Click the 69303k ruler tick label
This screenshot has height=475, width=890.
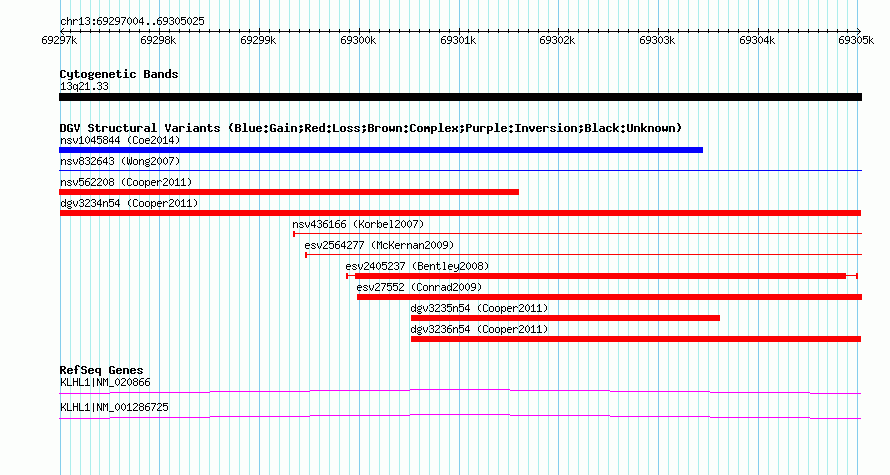pyautogui.click(x=657, y=41)
